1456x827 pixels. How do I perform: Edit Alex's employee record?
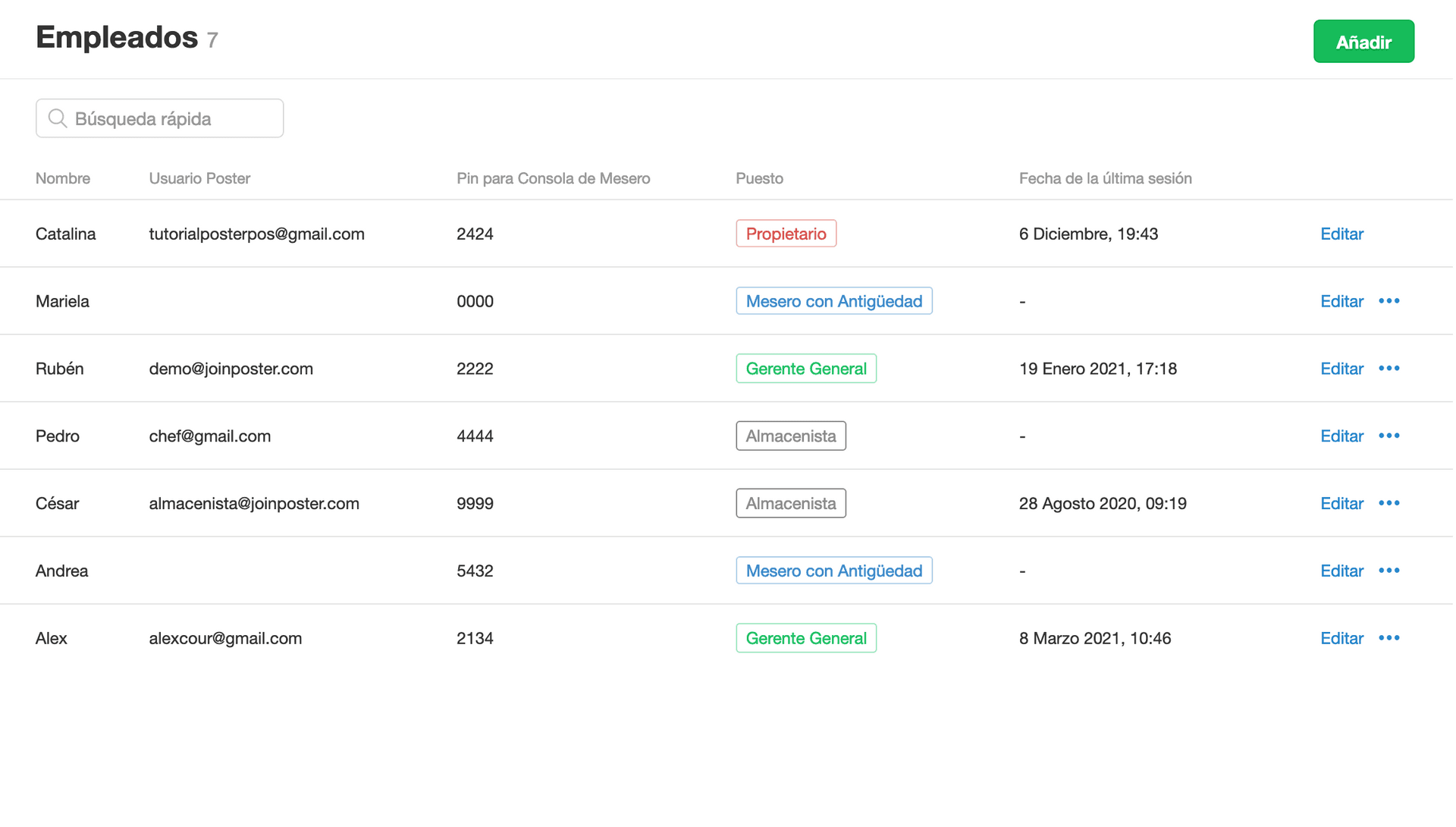pyautogui.click(x=1341, y=639)
